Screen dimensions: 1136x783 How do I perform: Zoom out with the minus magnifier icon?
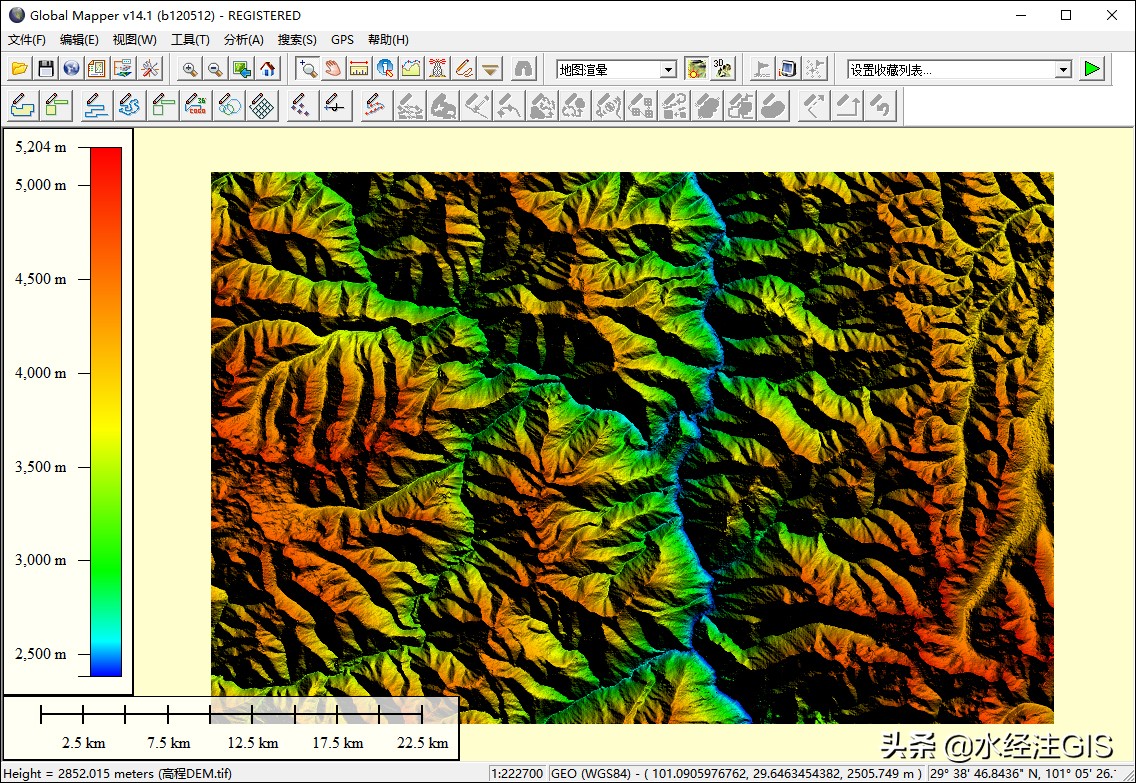click(215, 69)
